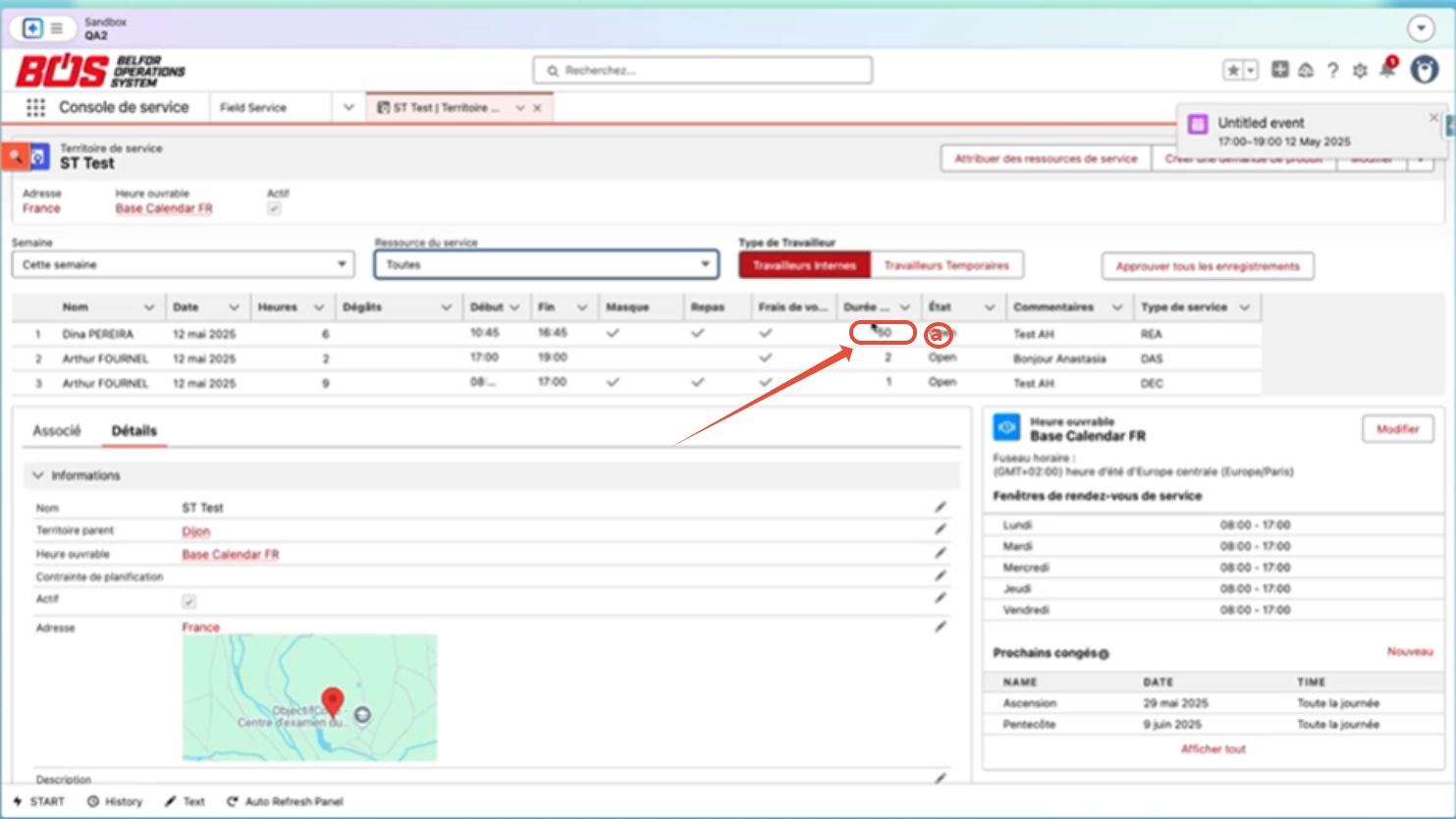1456x819 pixels.
Task: Click Attribuer des ressources de service
Action: tap(1046, 158)
